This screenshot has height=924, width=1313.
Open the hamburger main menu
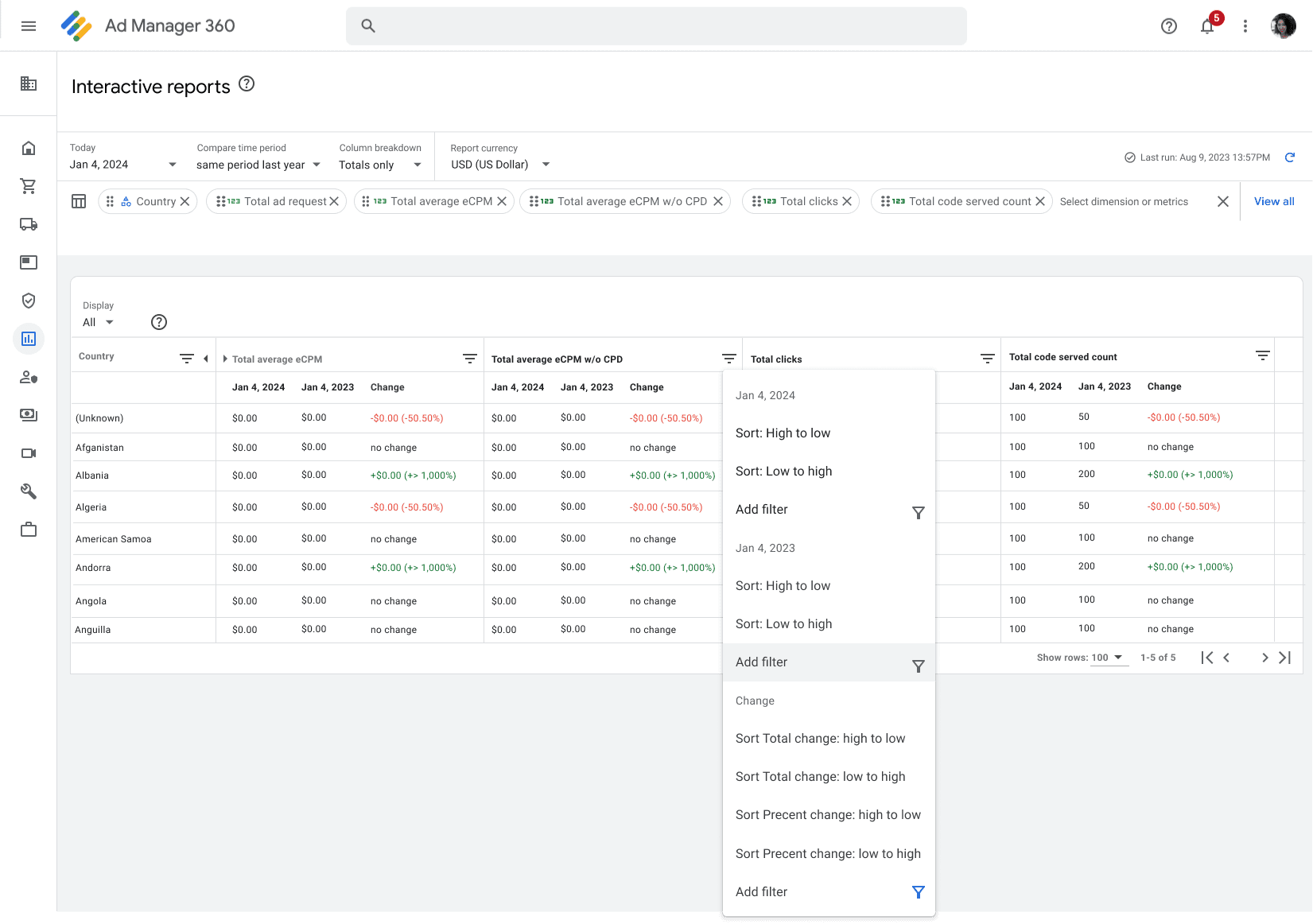tap(29, 26)
